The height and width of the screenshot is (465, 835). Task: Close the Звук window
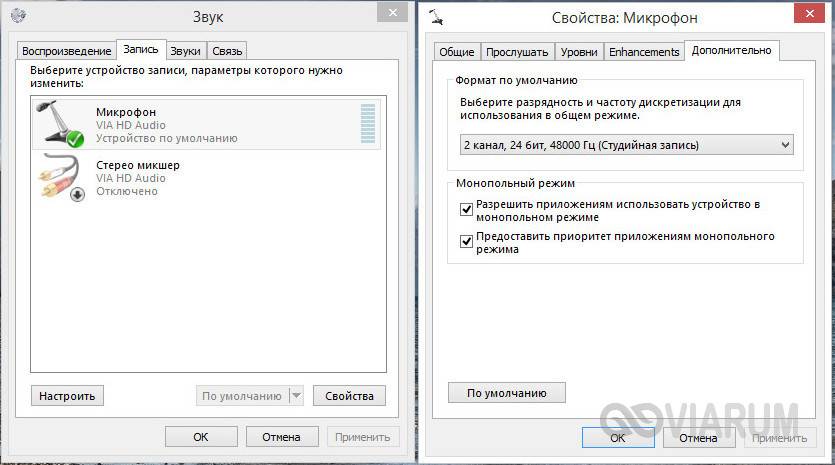[392, 11]
